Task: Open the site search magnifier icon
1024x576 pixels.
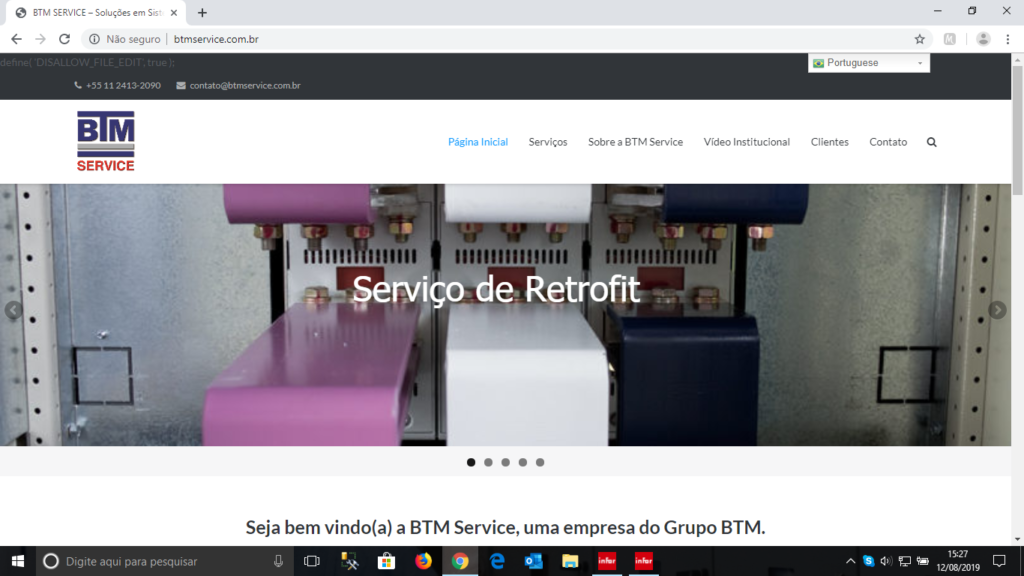Action: pyautogui.click(x=931, y=142)
